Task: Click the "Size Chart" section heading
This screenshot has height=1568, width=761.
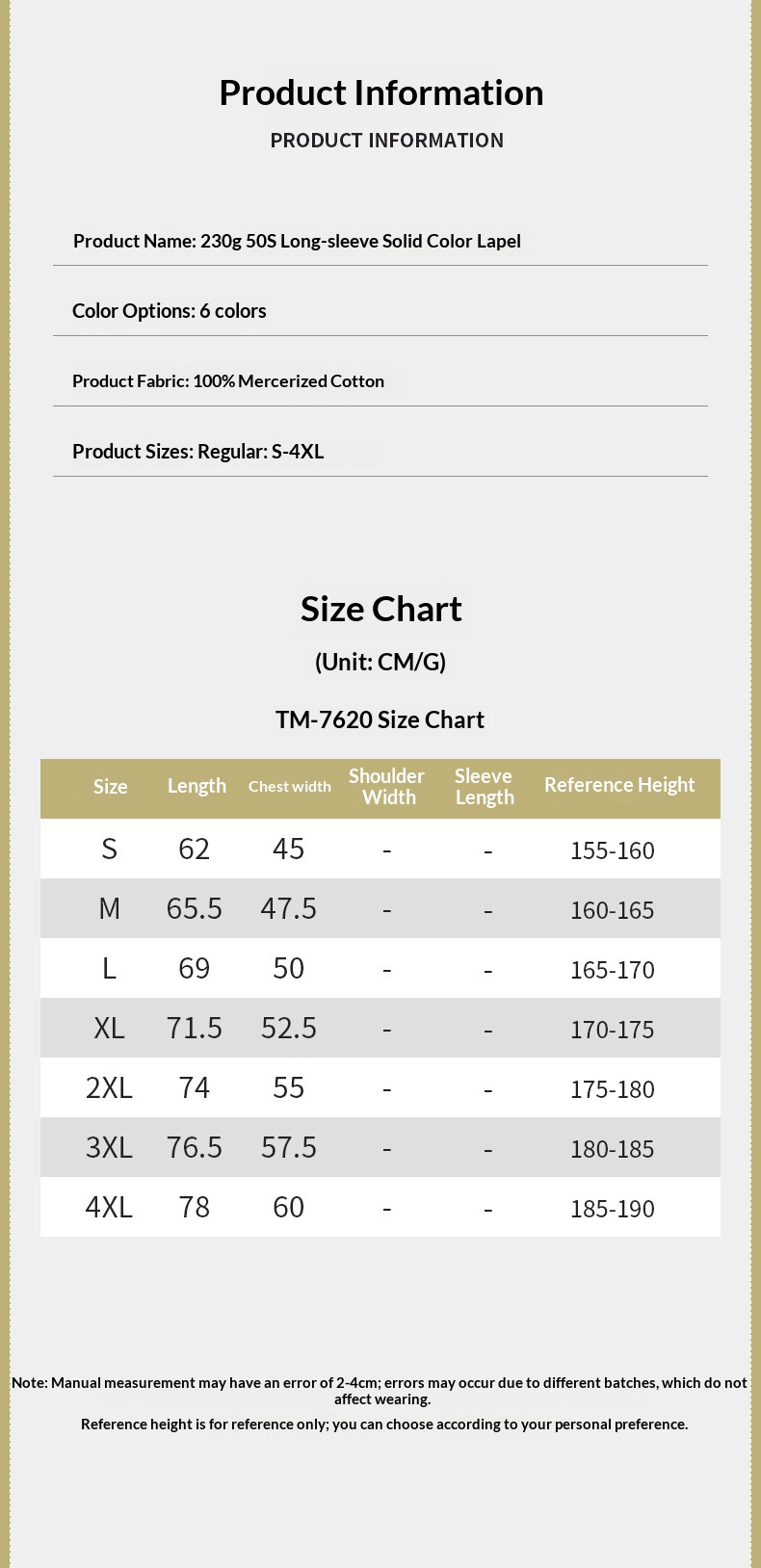Action: [380, 609]
